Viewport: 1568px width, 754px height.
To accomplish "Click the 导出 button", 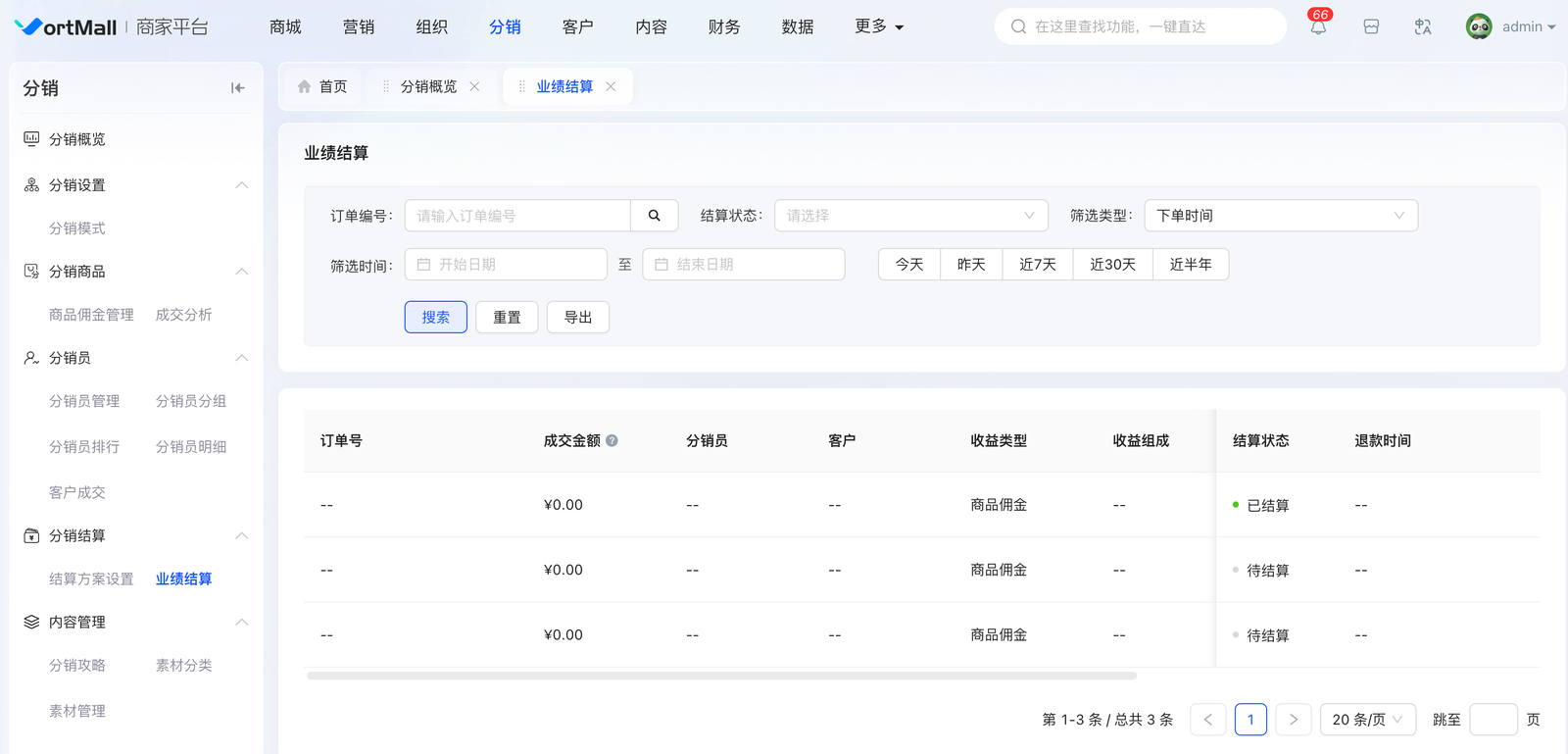I will pos(577,318).
